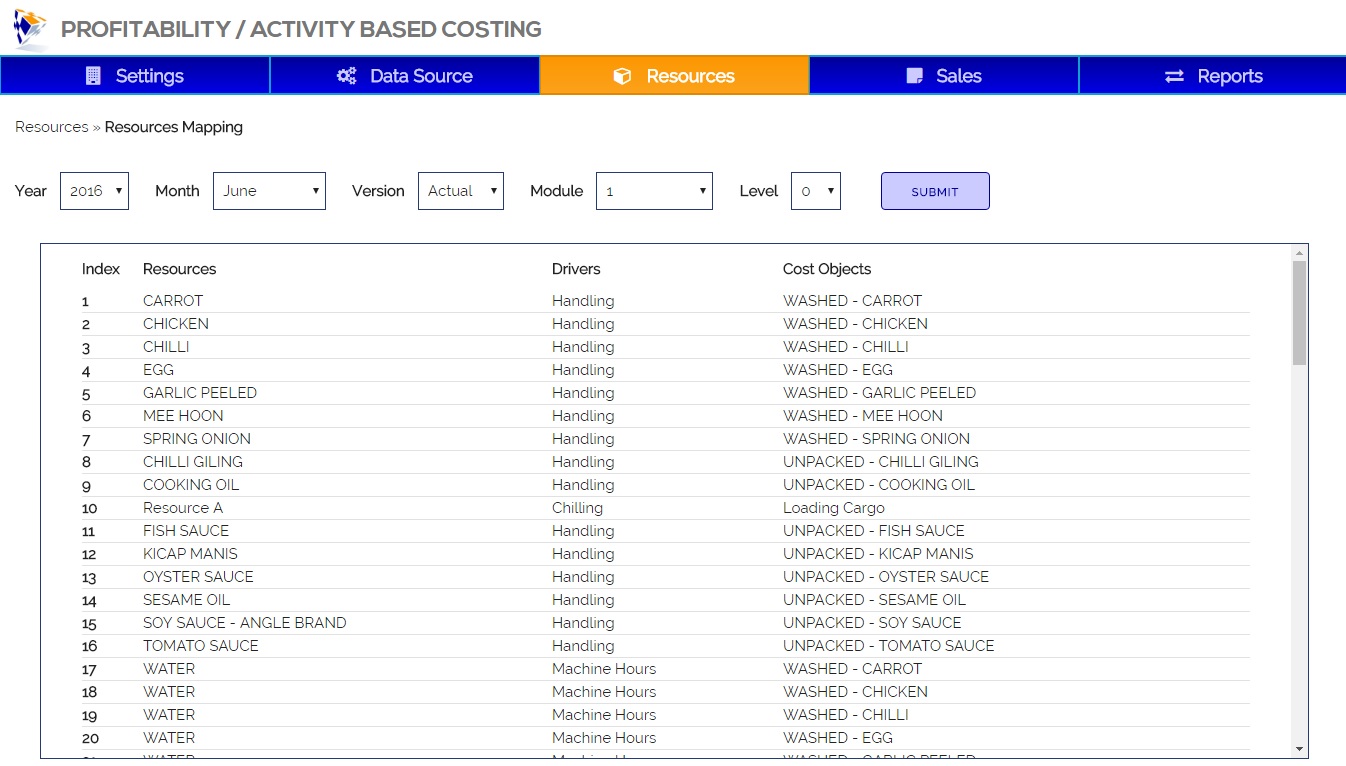
Task: Expand the Version dropdown showing Actual
Action: click(460, 191)
